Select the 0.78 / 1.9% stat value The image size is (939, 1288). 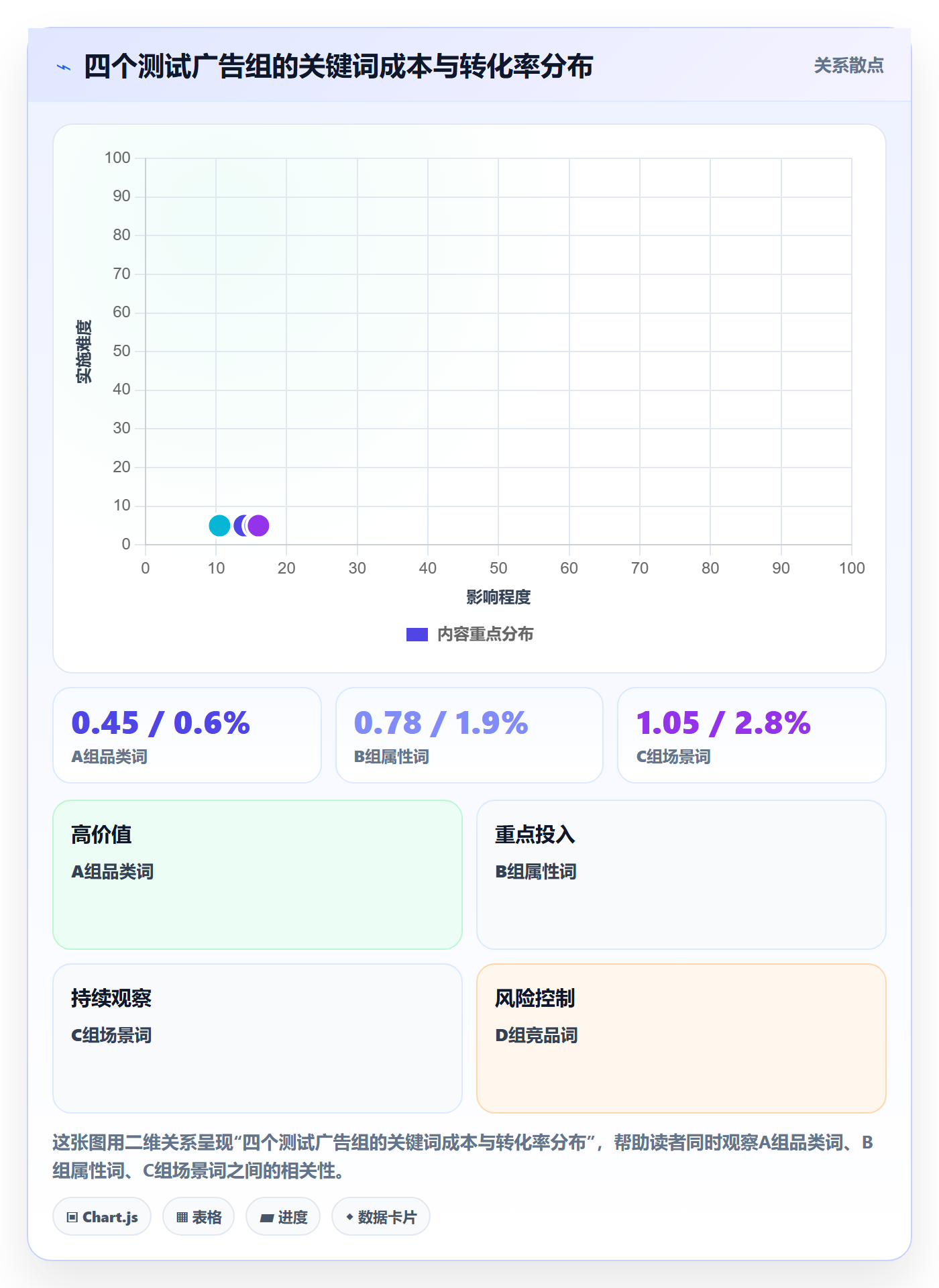[x=441, y=723]
